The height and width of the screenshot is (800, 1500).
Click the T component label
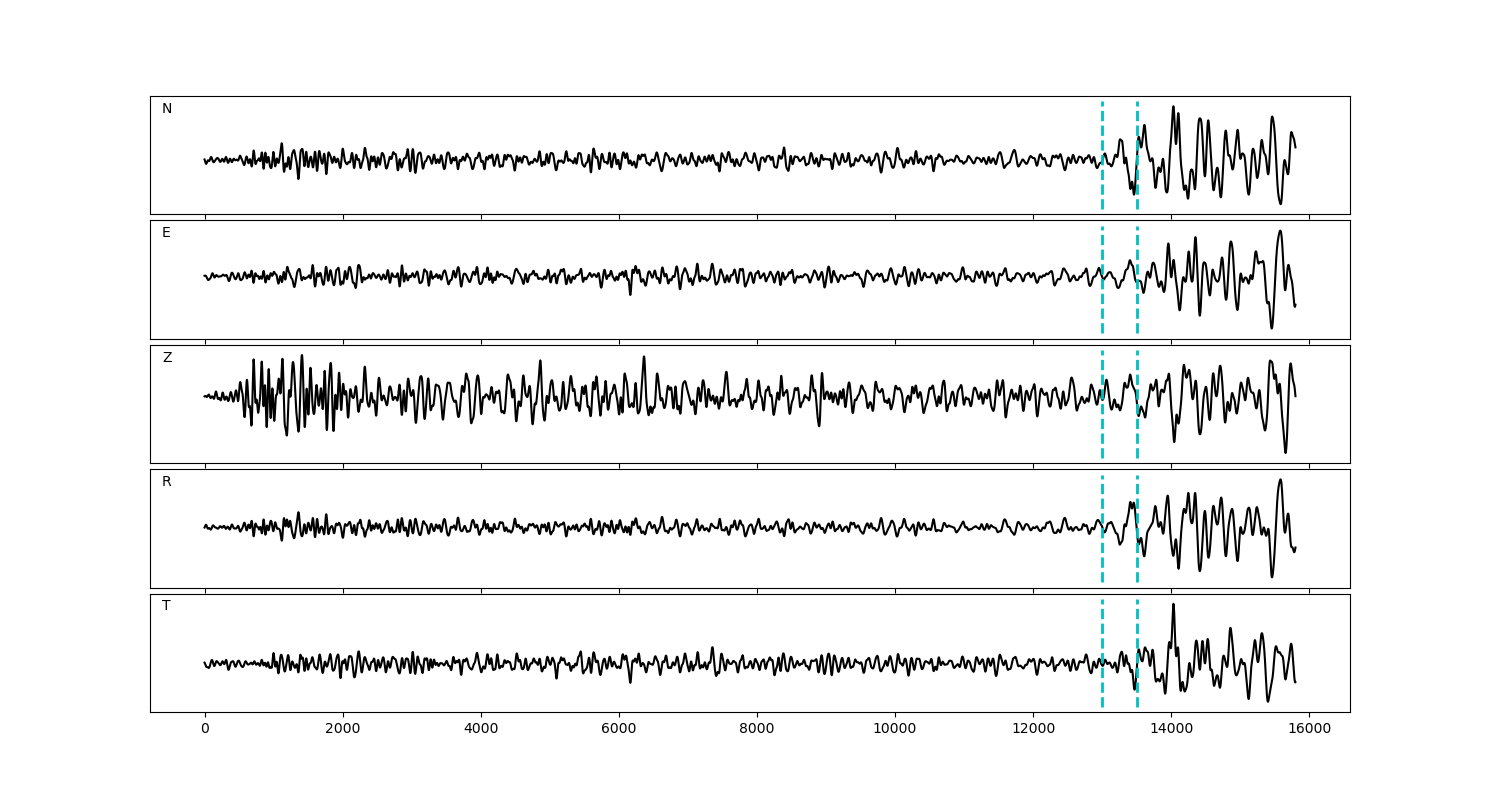(166, 606)
